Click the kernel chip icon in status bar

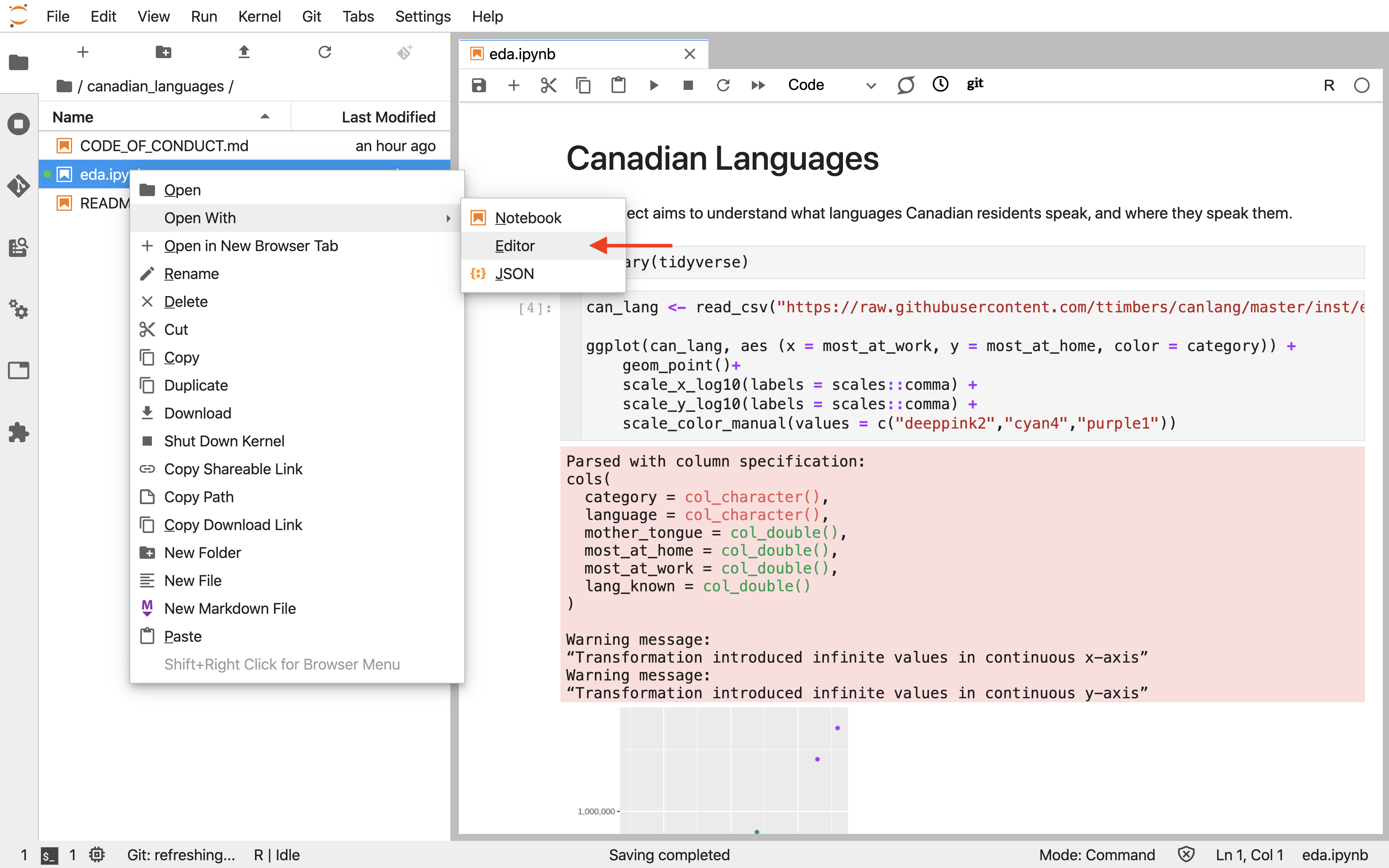coord(97,855)
